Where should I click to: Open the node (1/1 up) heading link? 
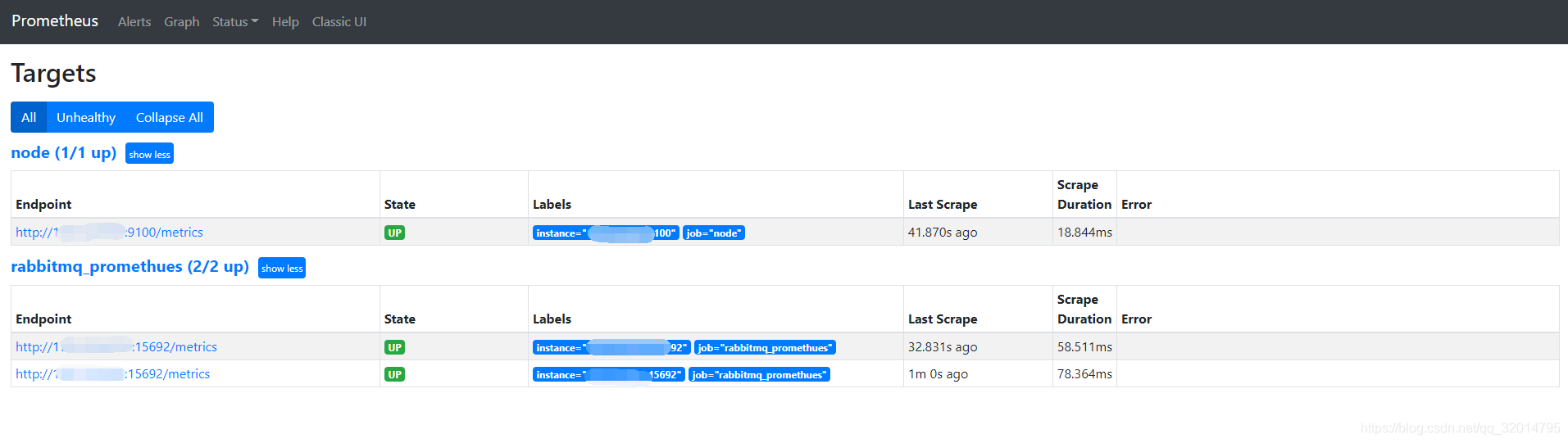point(64,153)
